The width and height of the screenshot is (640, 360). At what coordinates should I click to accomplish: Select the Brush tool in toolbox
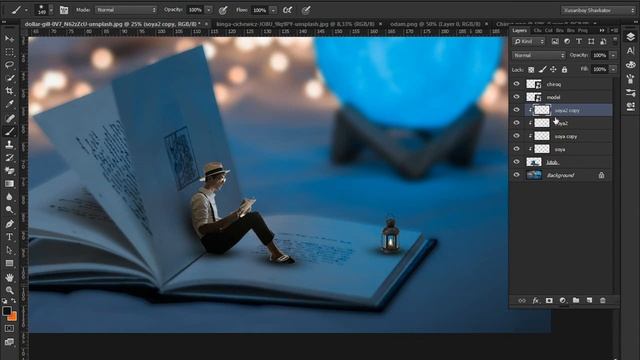tap(9, 131)
